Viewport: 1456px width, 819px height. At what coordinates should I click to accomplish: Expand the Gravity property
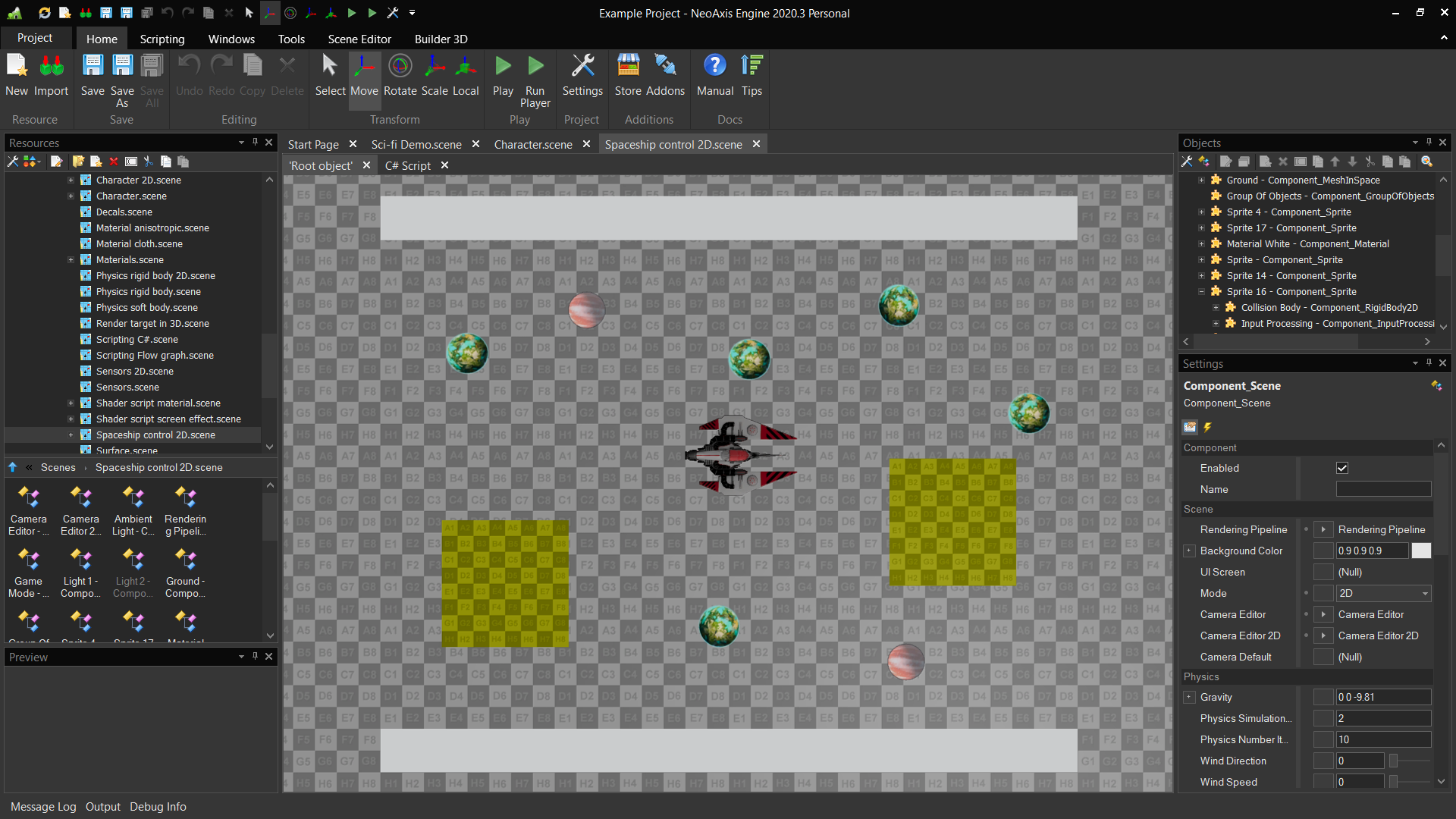(1189, 698)
